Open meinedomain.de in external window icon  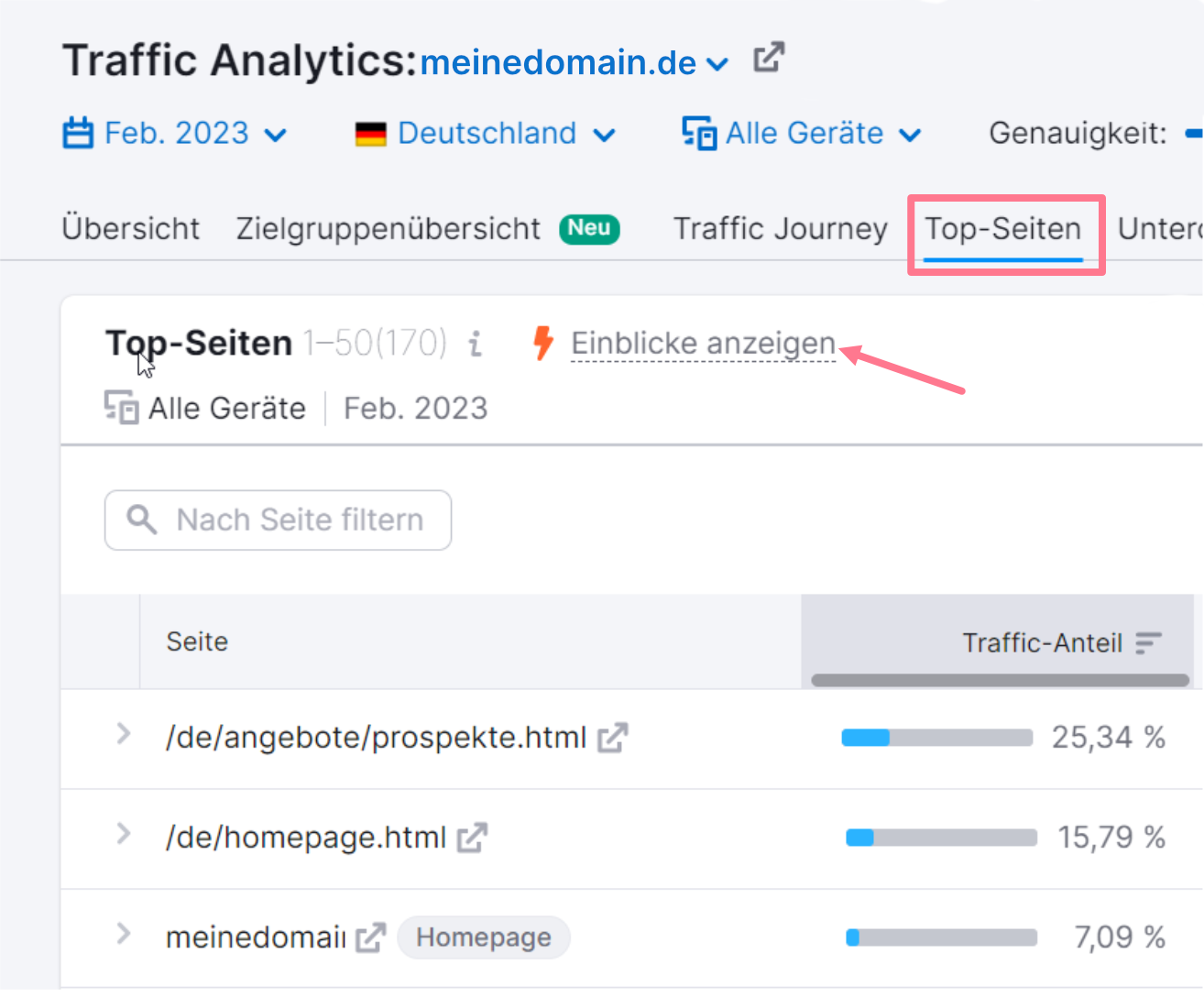click(x=769, y=58)
